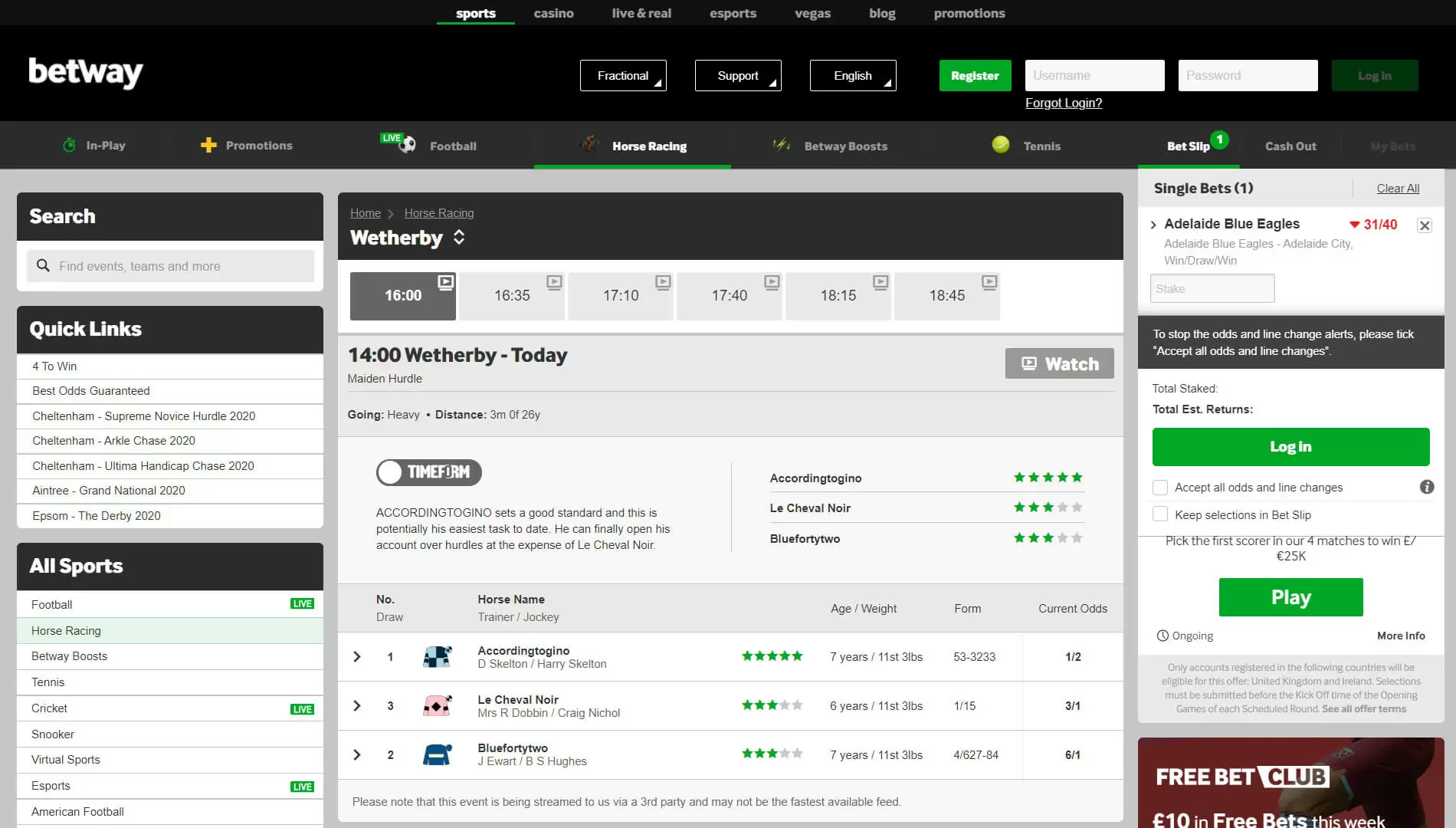Click the information icon beside odds changes
This screenshot has width=1456, height=828.
pos(1426,487)
